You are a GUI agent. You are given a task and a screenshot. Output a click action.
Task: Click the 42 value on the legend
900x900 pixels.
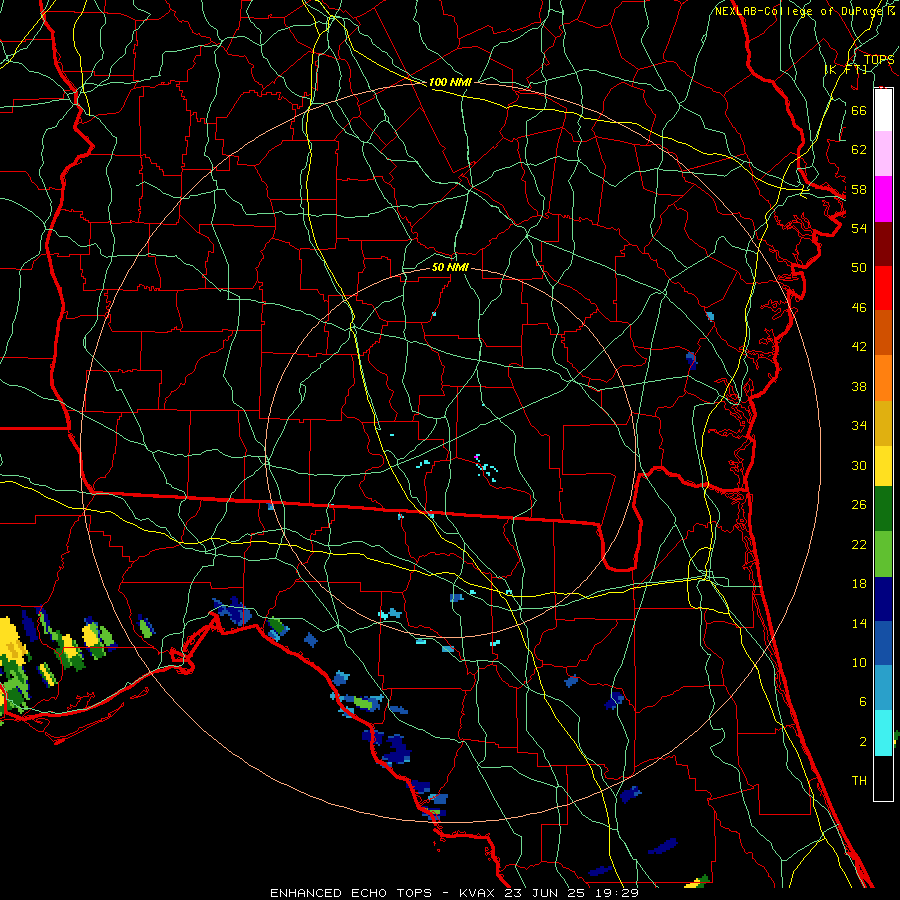859,347
